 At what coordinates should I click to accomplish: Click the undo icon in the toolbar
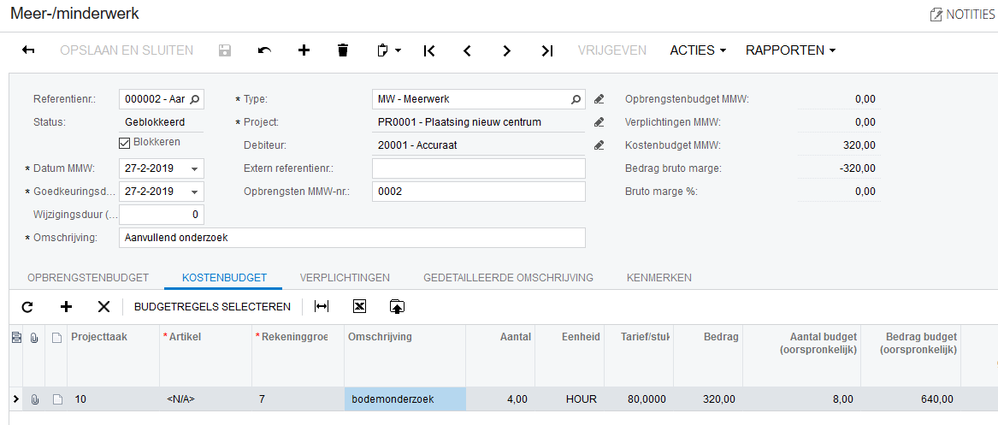pyautogui.click(x=264, y=50)
